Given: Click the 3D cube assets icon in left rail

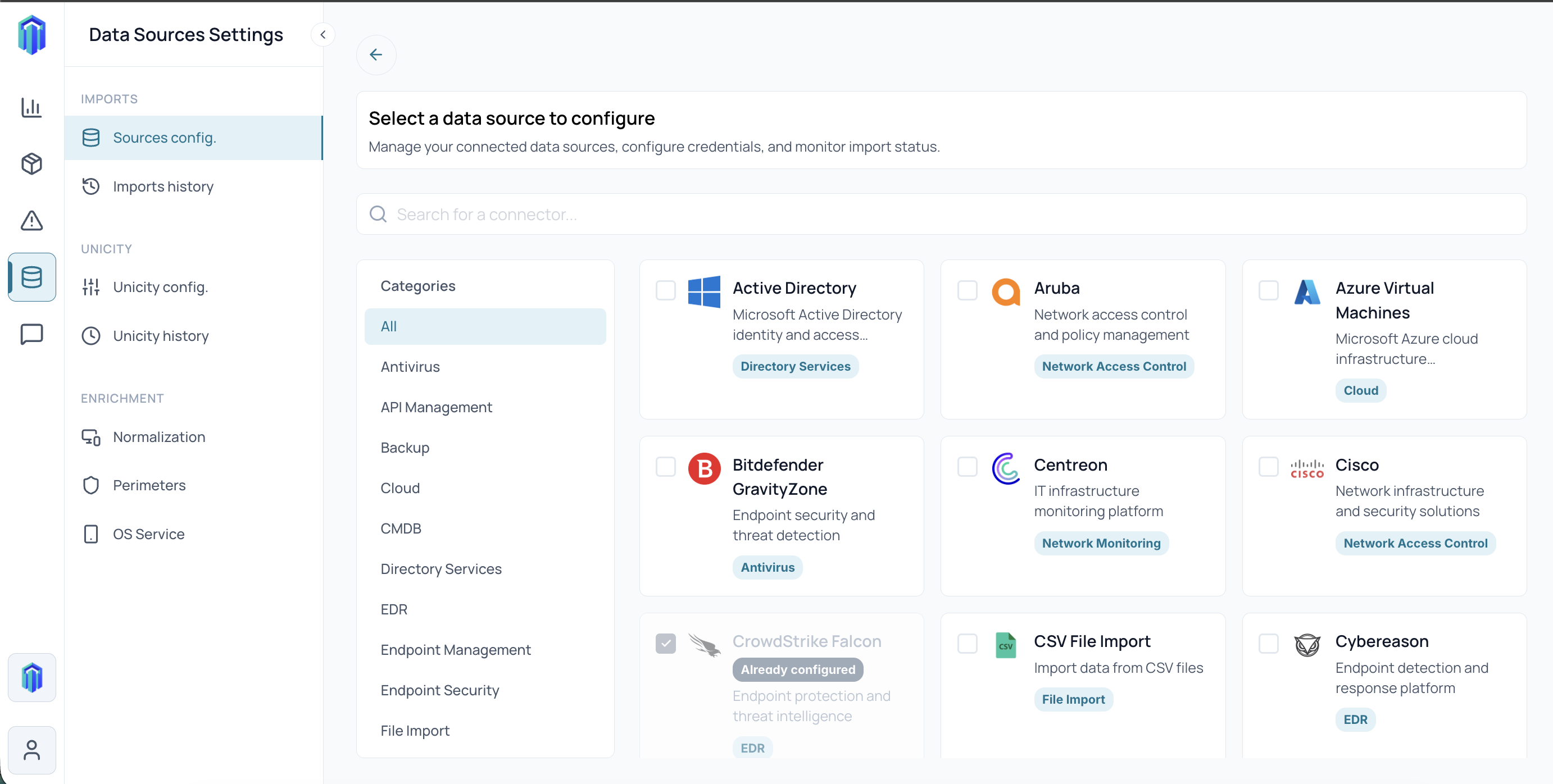Looking at the screenshot, I should click(31, 163).
